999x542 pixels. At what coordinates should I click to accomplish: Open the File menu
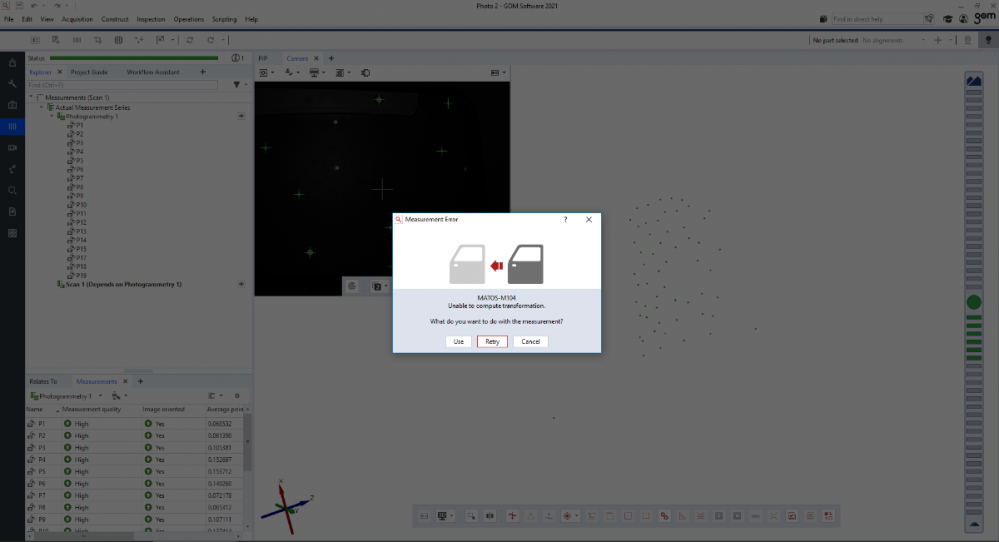[9, 19]
